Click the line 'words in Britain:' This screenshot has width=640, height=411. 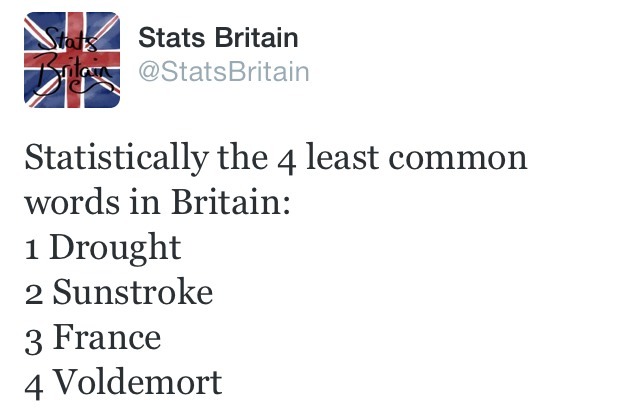click(158, 202)
